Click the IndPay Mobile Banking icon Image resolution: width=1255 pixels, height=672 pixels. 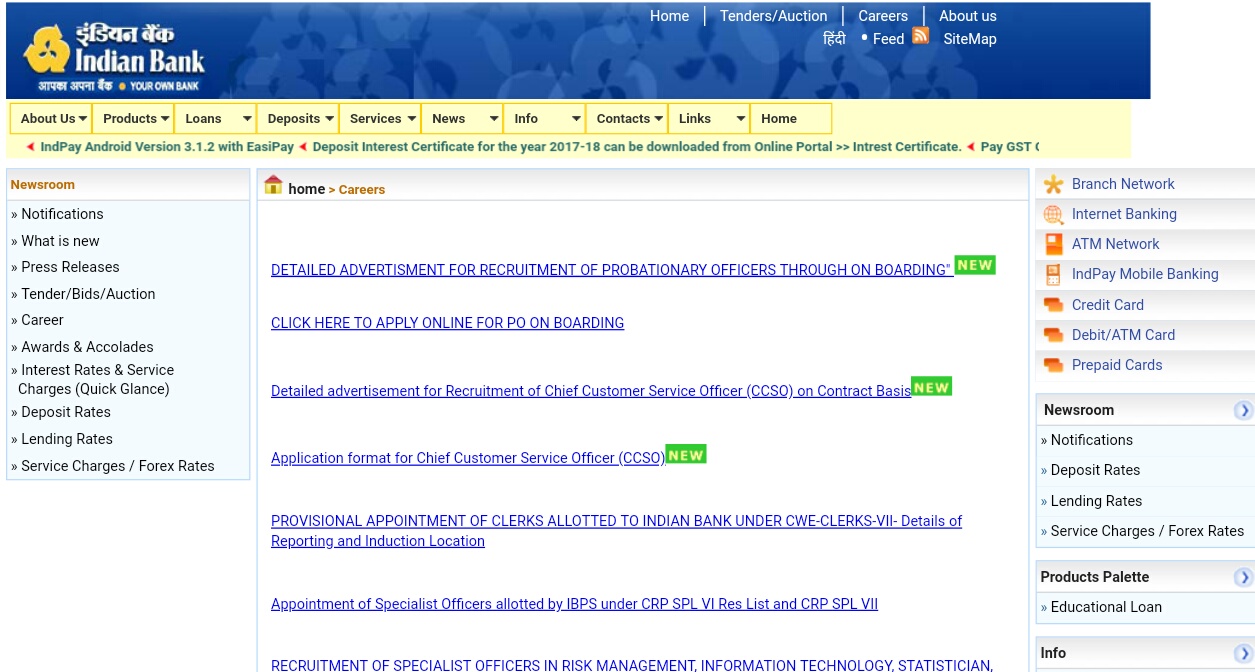click(x=1053, y=274)
